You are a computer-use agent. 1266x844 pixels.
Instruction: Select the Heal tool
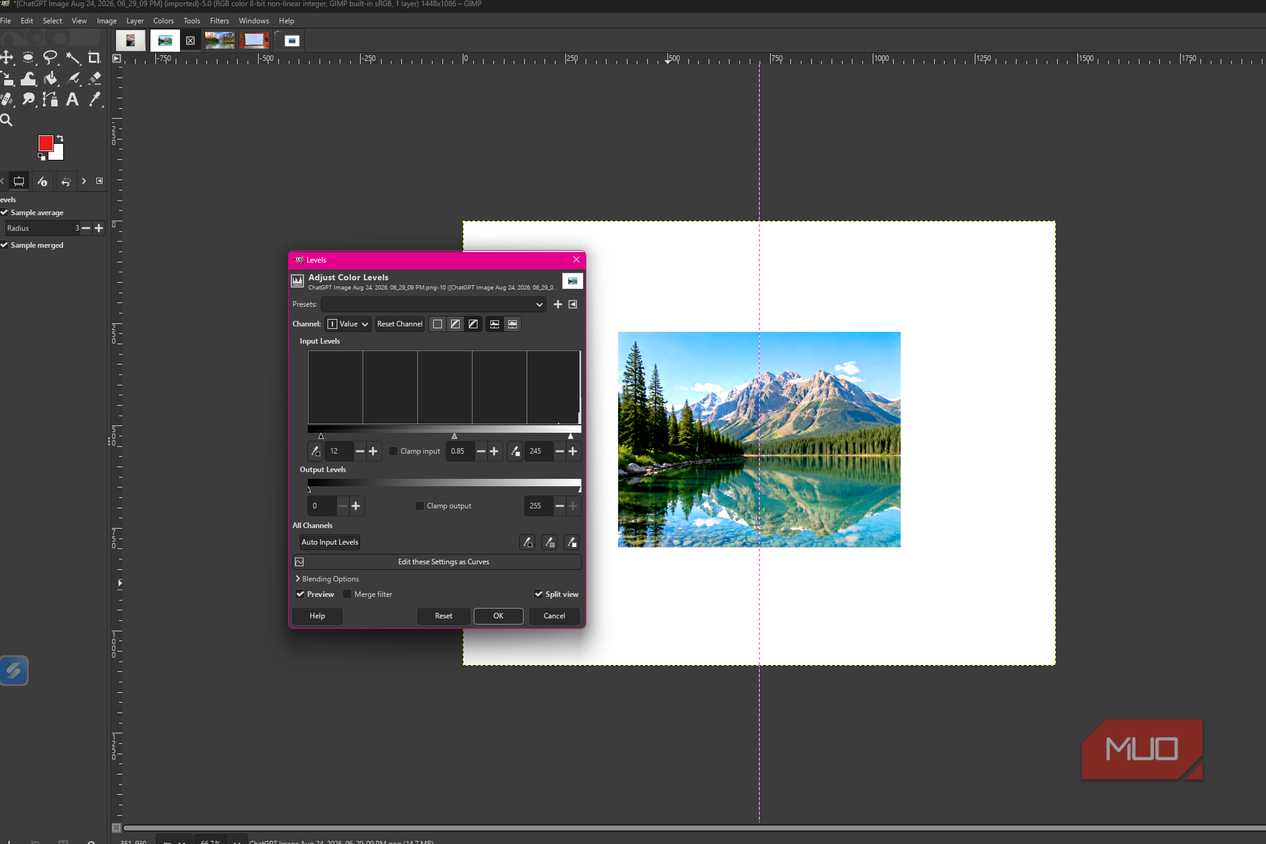click(7, 99)
